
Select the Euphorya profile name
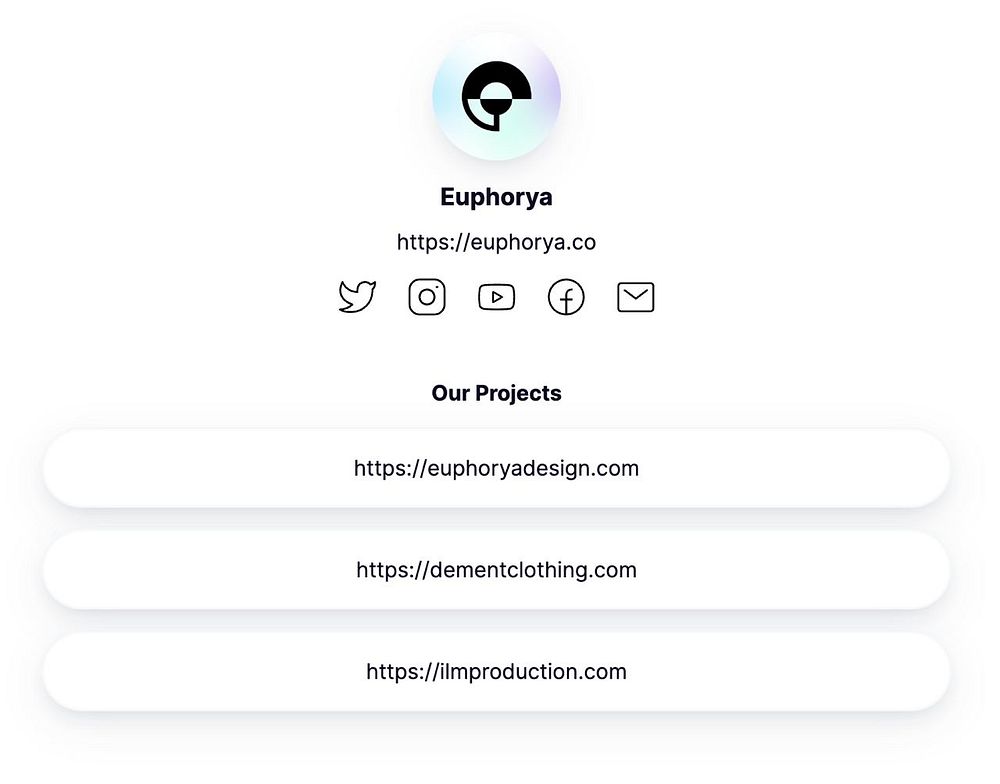point(496,197)
